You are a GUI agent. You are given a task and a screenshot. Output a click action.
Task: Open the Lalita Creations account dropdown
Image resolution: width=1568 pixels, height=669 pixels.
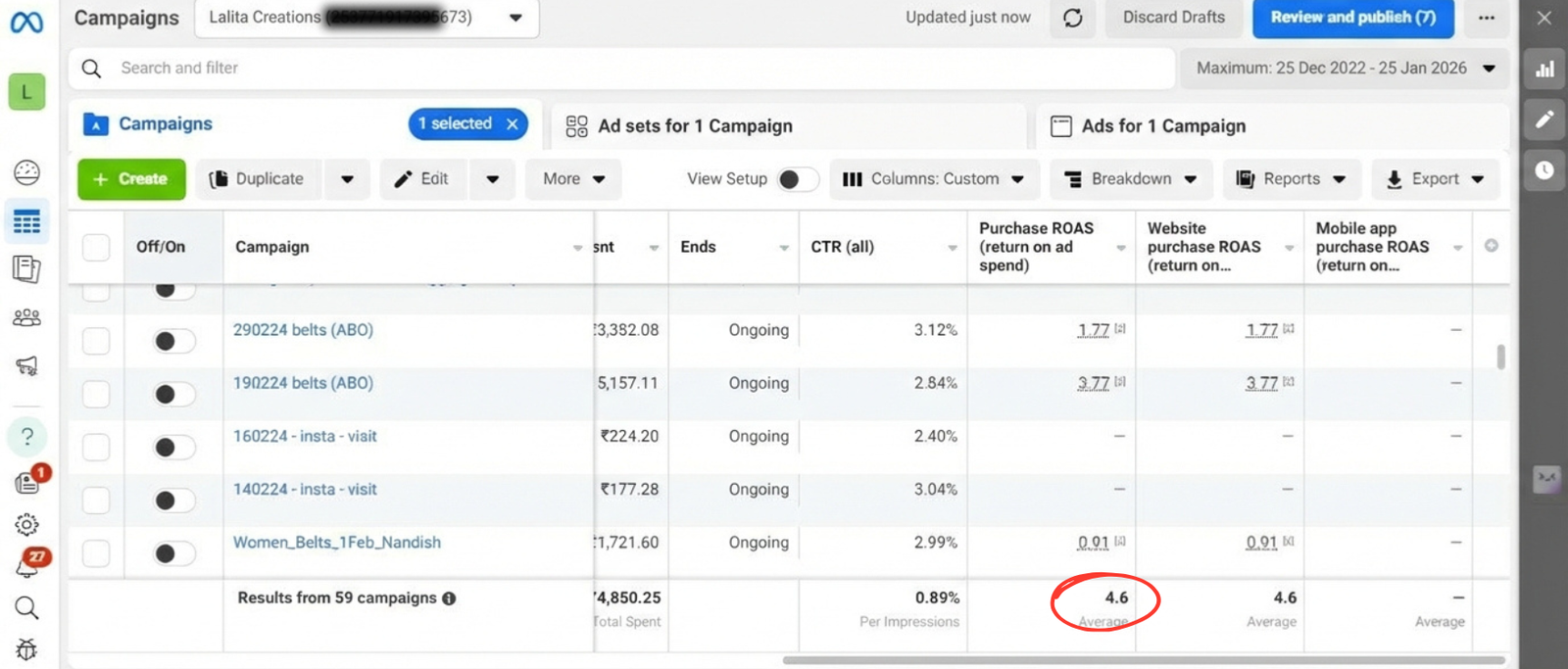(x=367, y=18)
